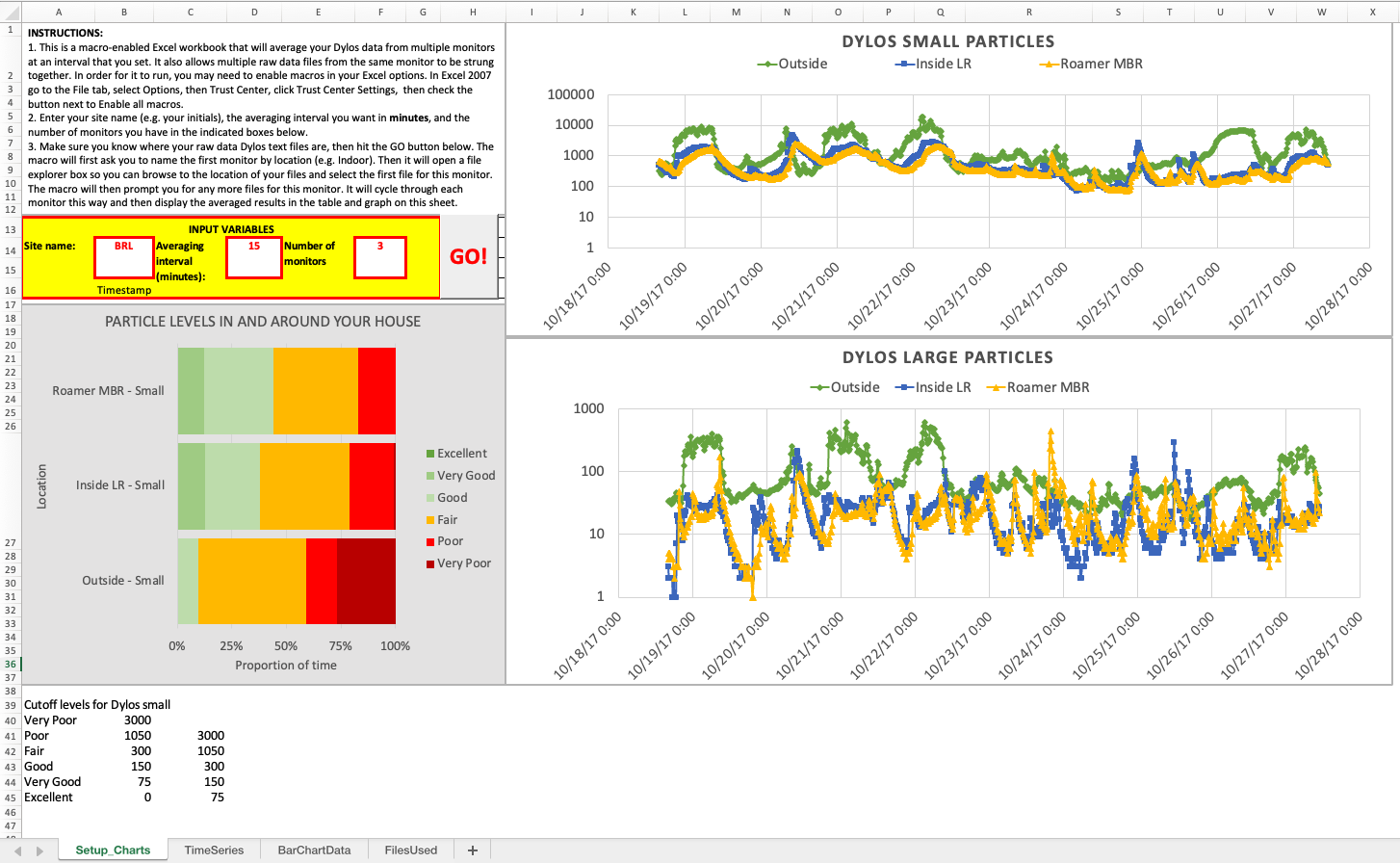Click the red Poor segment of Roamer MBR bar
This screenshot has width=1400, height=863.
pos(376,391)
